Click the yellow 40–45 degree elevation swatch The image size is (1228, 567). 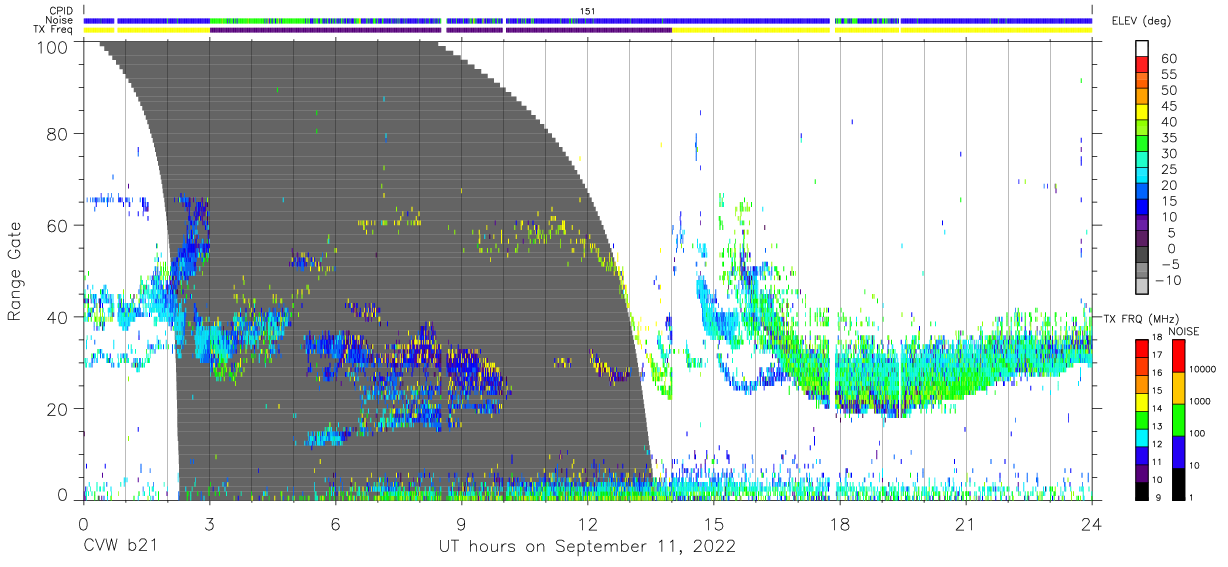1141,113
